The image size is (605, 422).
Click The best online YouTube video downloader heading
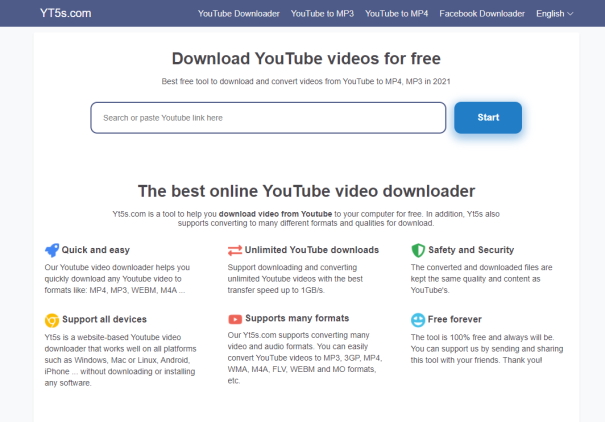coord(306,191)
